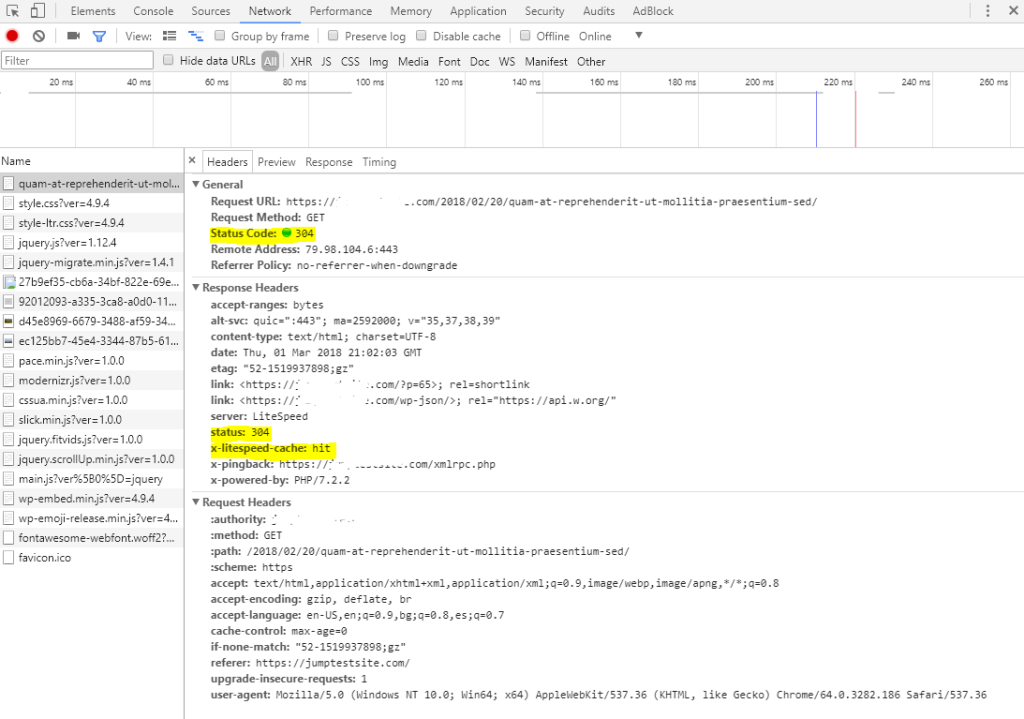Click the inspect element picker icon
The image size is (1024, 719).
[13, 11]
